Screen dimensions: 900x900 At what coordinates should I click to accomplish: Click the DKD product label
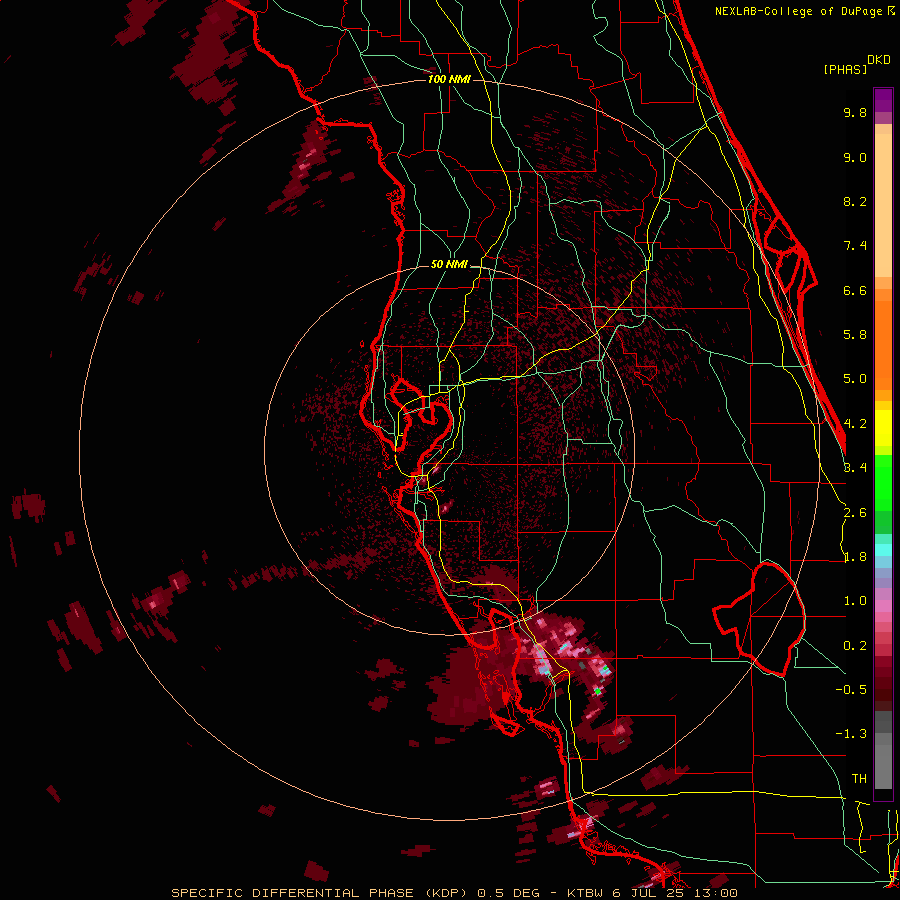[x=879, y=60]
